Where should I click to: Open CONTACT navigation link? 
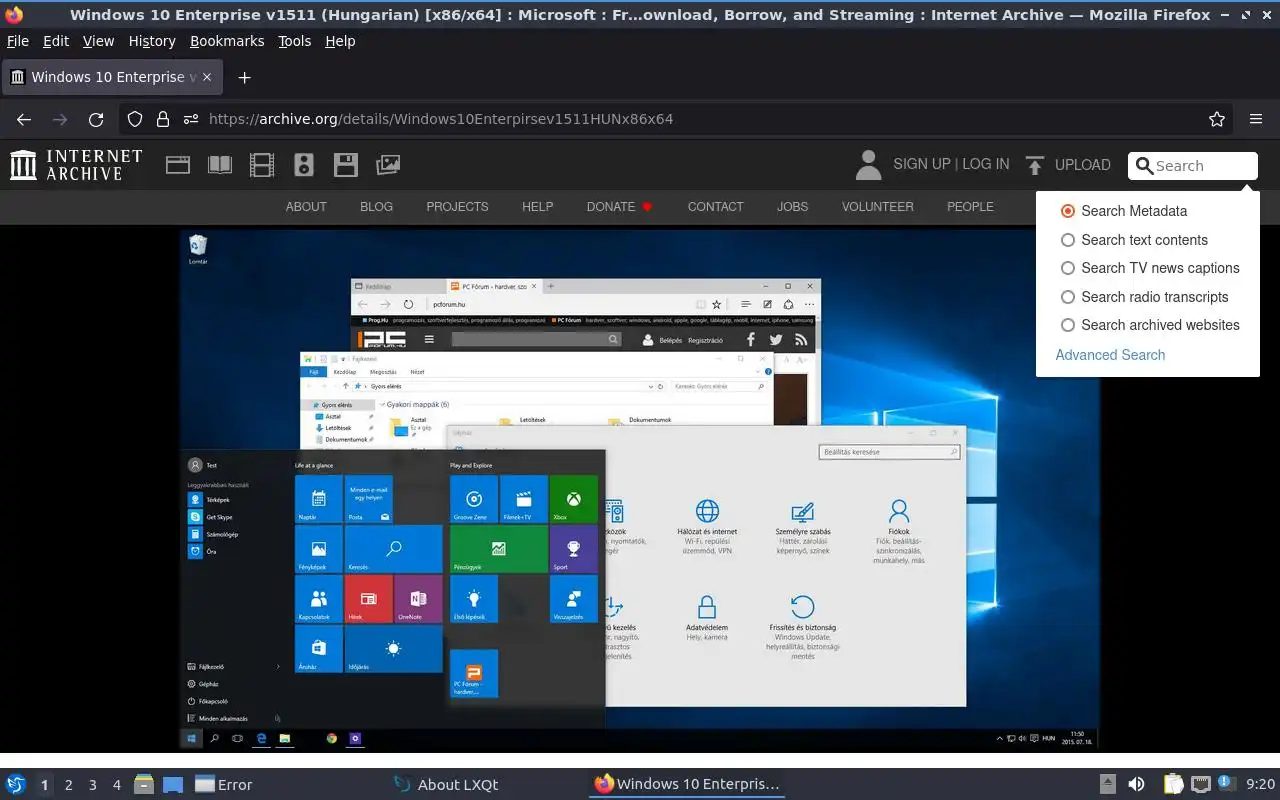pos(715,207)
